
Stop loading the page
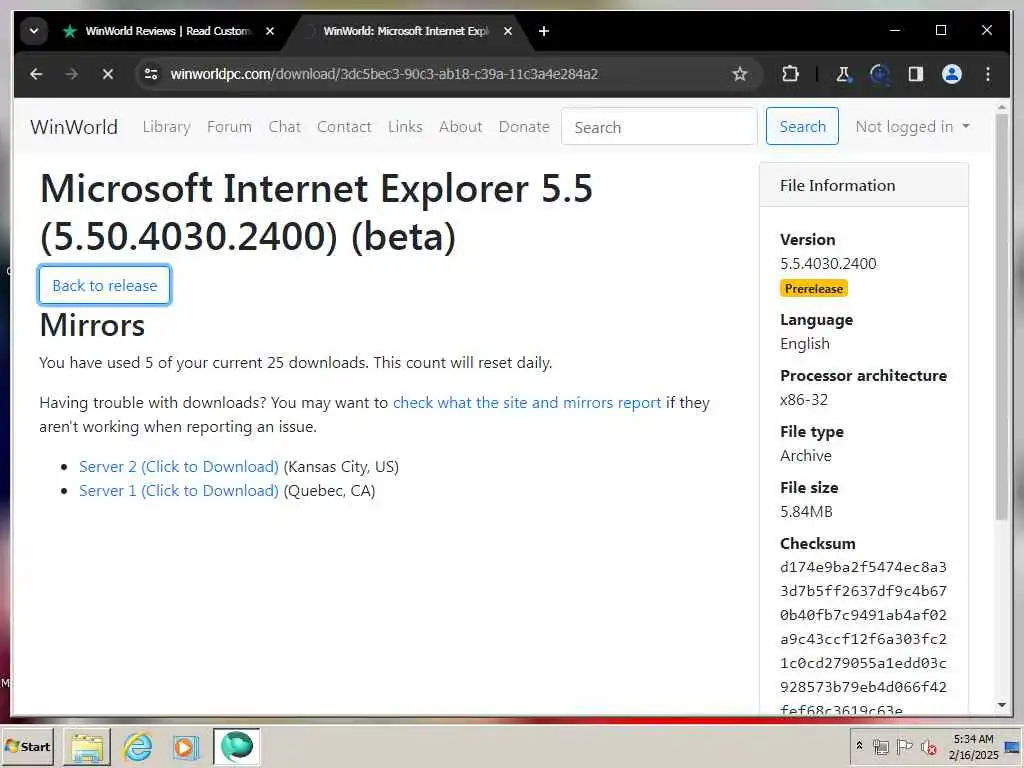tap(108, 74)
